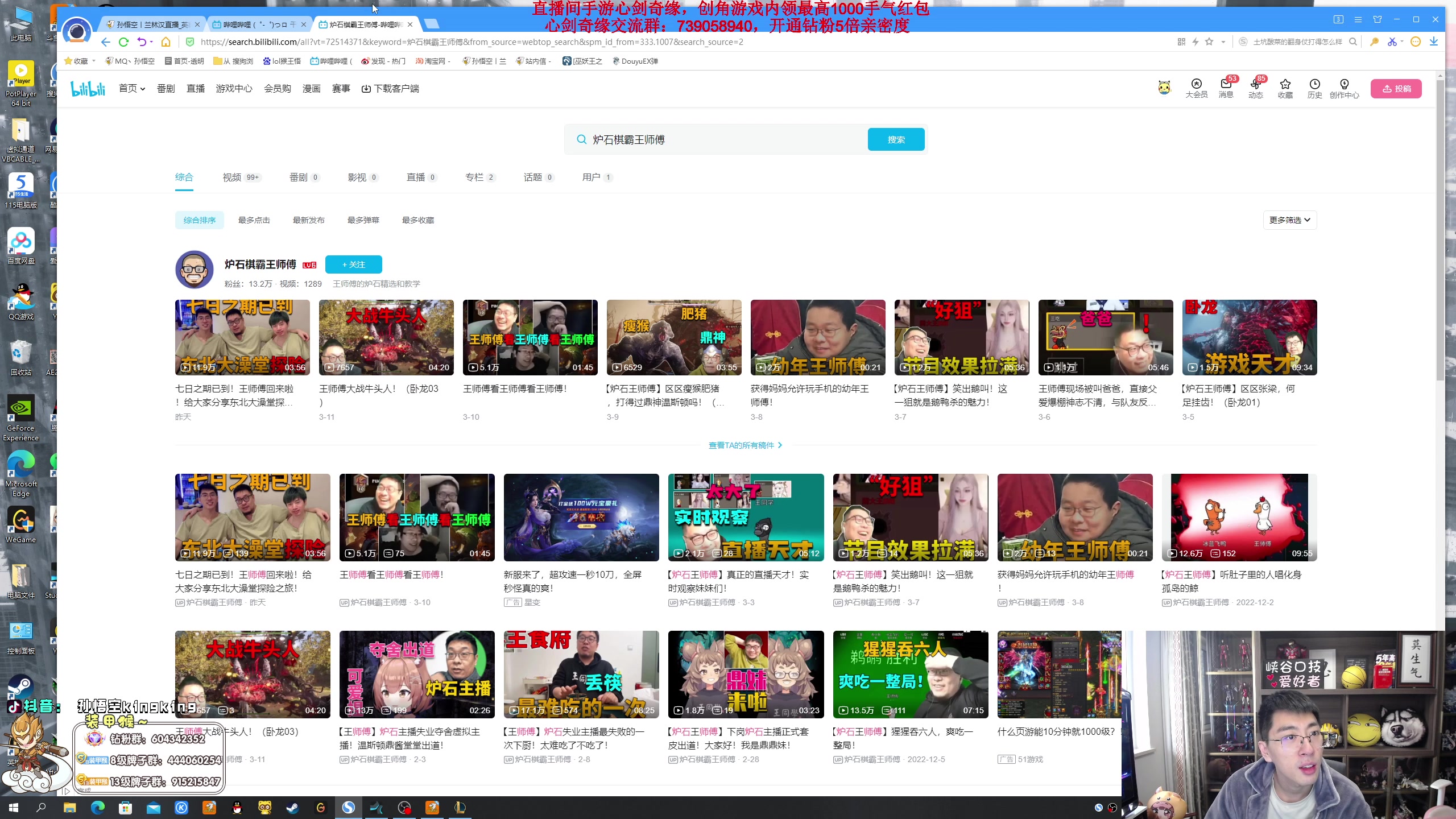Image resolution: width=1456 pixels, height=819 pixels.
Task: Click the browser back arrow
Action: 105,42
